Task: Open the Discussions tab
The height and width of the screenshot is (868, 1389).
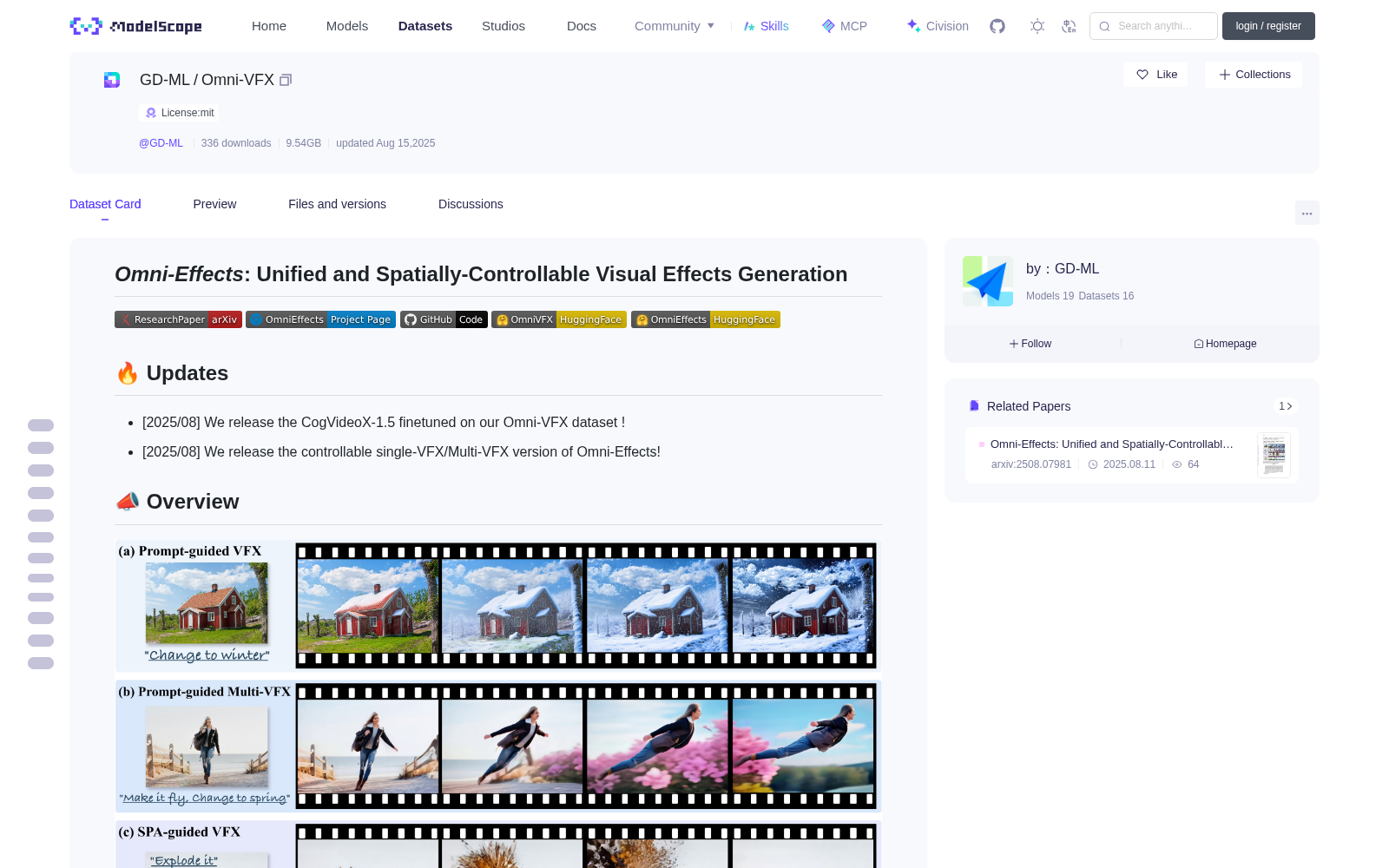Action: [471, 204]
